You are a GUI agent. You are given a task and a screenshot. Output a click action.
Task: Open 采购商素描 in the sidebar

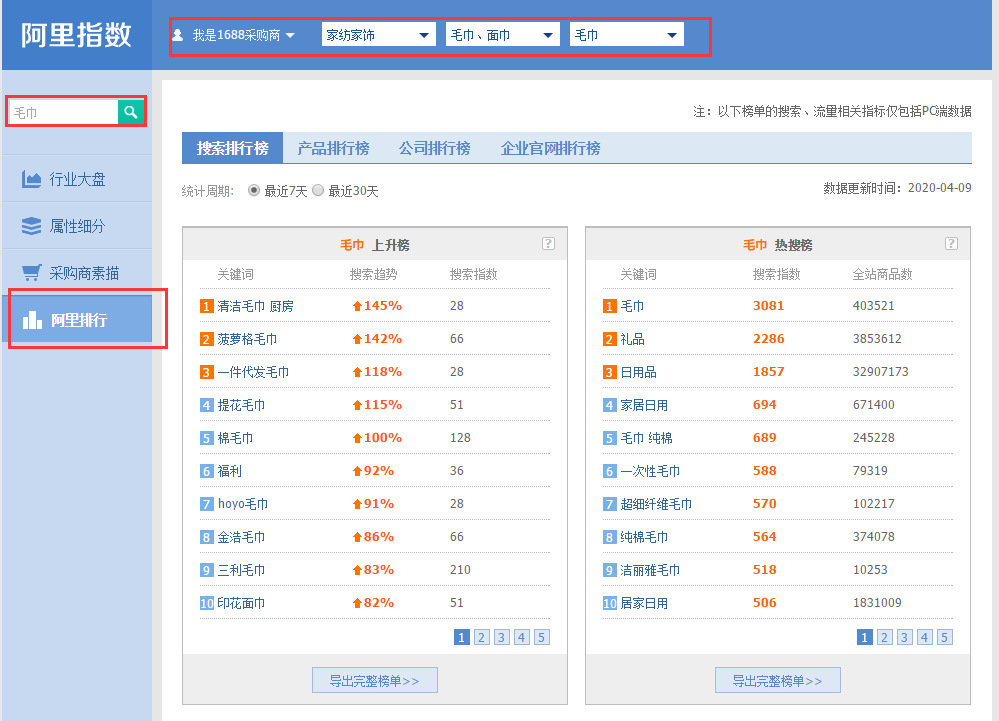[77, 273]
